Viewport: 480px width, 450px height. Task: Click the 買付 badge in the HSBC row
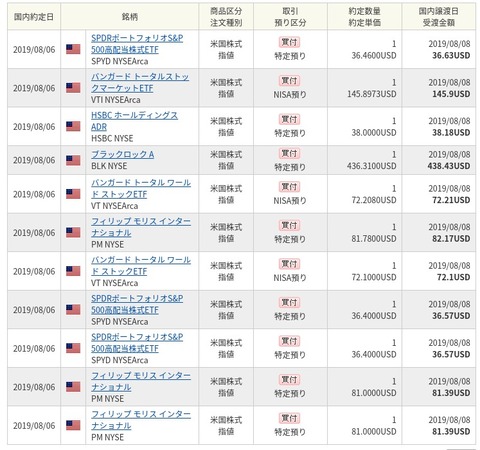[289, 119]
